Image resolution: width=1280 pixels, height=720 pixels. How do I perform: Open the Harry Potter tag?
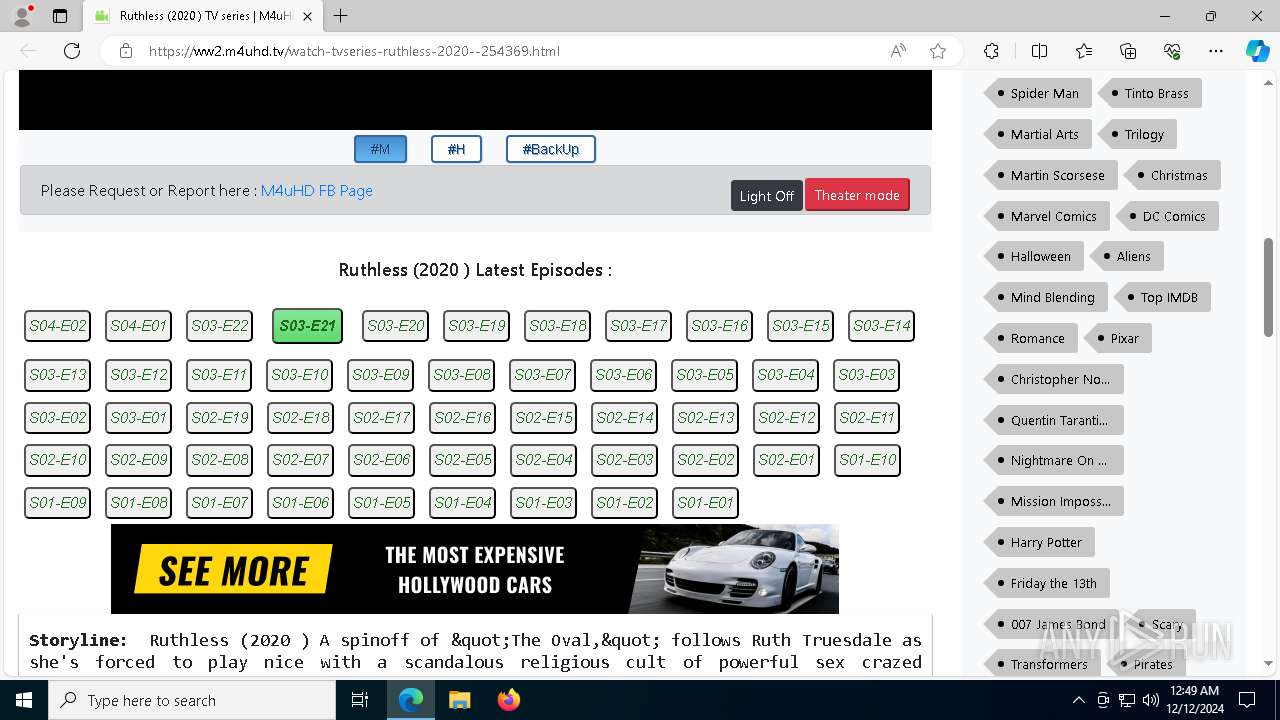[x=1039, y=542]
